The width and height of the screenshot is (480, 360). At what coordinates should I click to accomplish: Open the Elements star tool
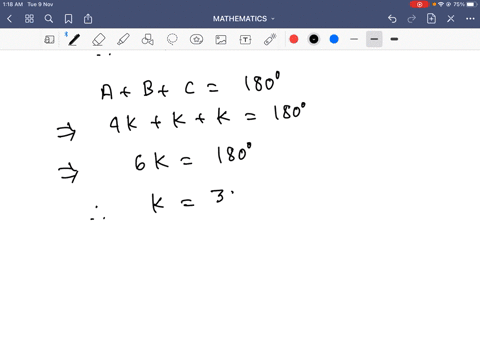point(196,39)
